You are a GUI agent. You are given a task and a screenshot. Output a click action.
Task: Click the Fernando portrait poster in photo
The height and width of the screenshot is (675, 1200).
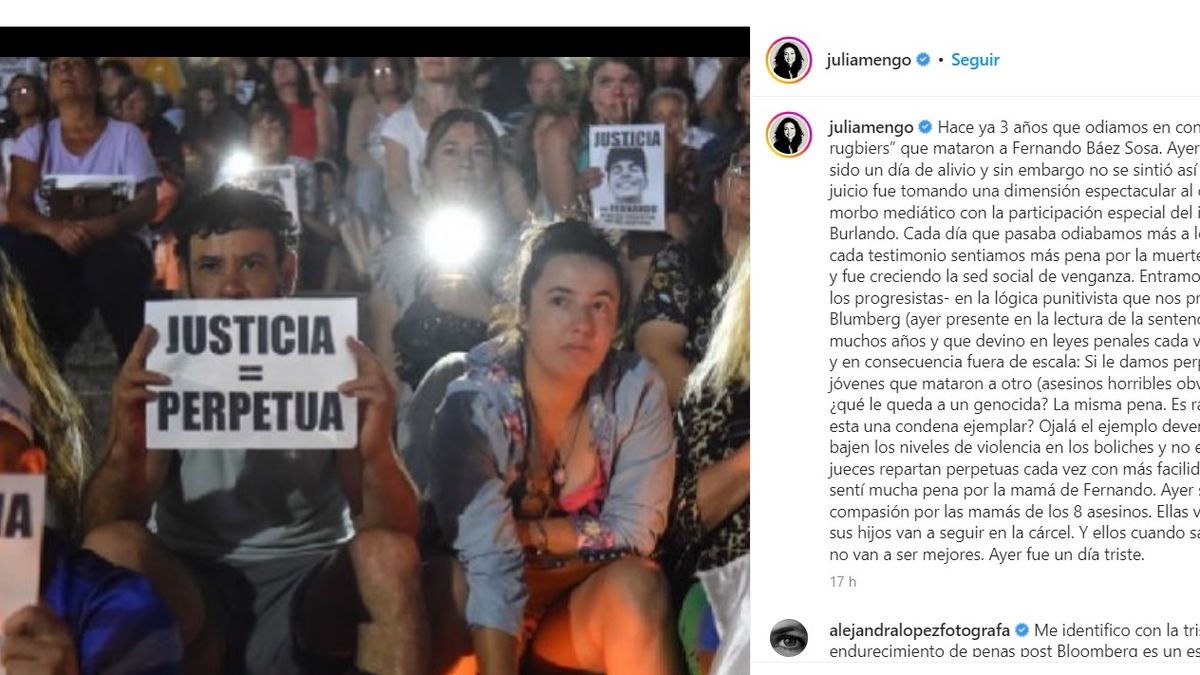click(626, 177)
